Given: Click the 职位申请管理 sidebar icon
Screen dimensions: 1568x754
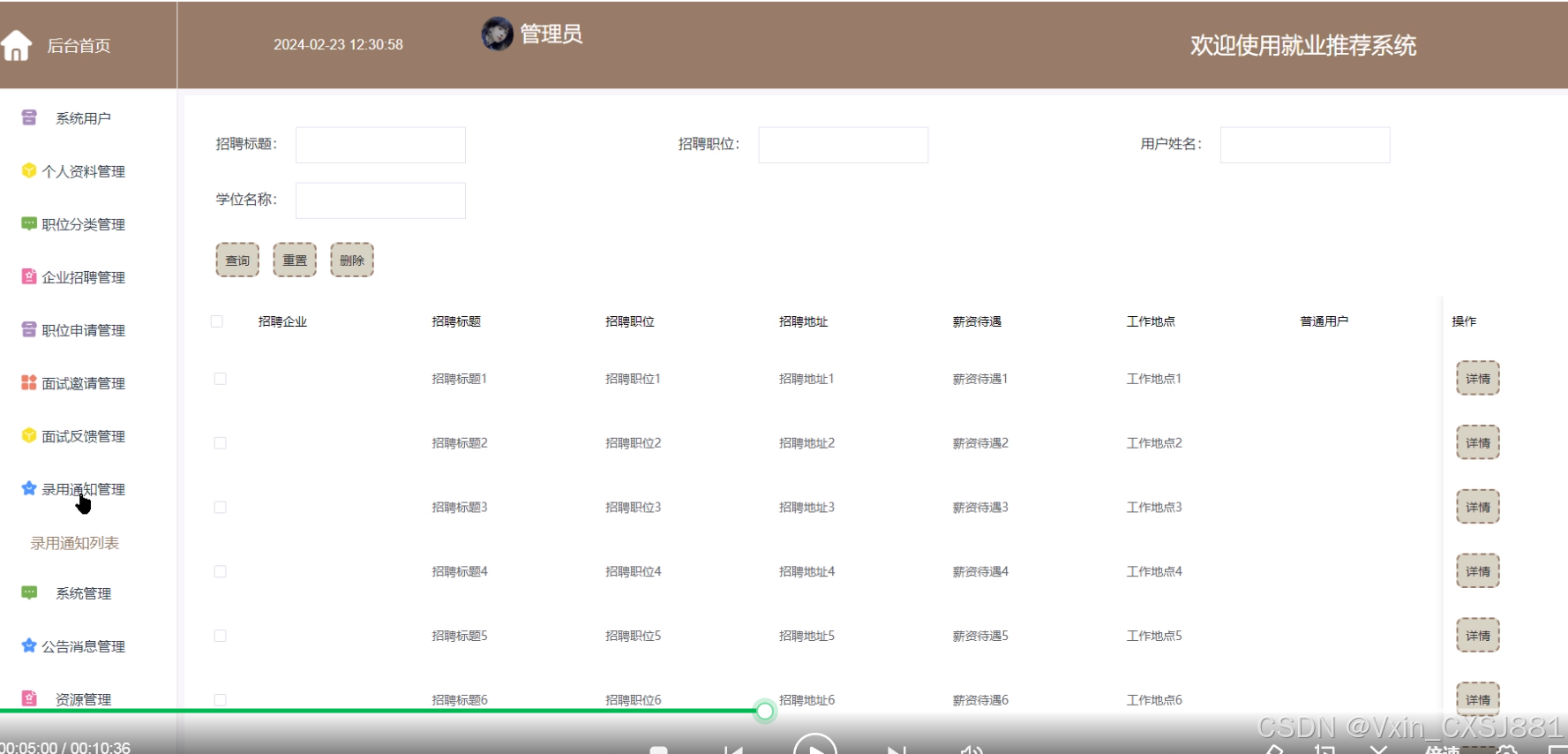Looking at the screenshot, I should pos(29,329).
